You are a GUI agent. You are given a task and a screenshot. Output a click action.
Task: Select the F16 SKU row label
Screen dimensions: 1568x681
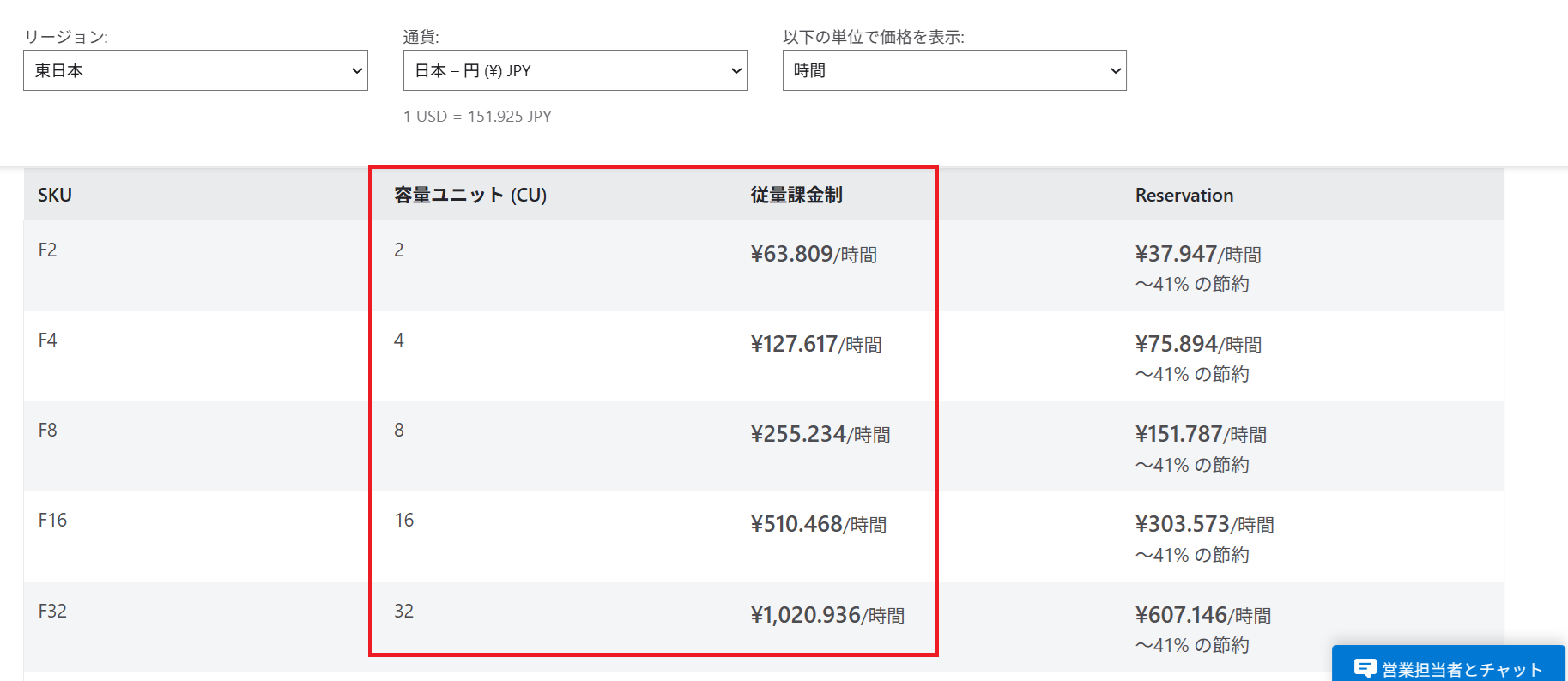point(52,521)
